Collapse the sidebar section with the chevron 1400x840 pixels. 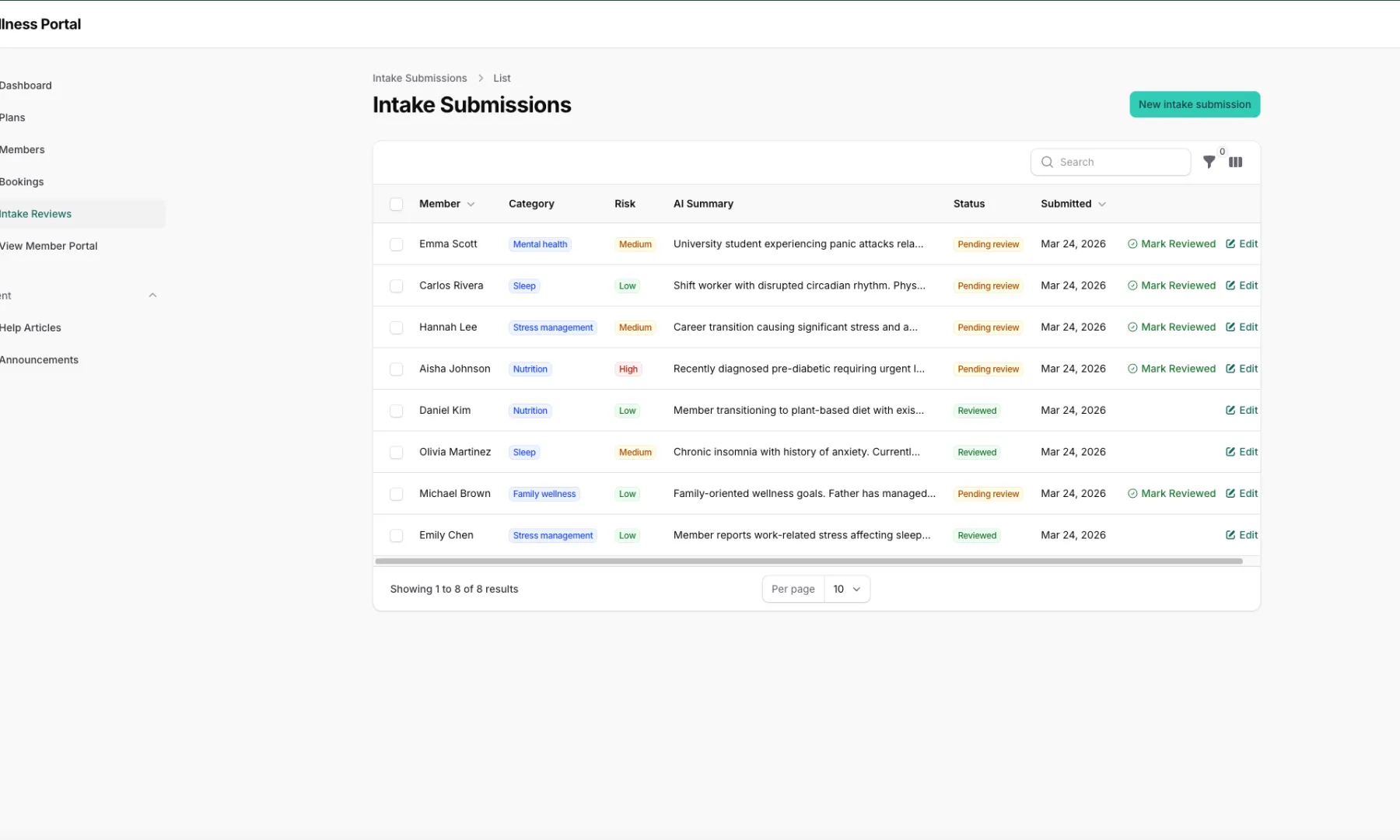pyautogui.click(x=152, y=295)
